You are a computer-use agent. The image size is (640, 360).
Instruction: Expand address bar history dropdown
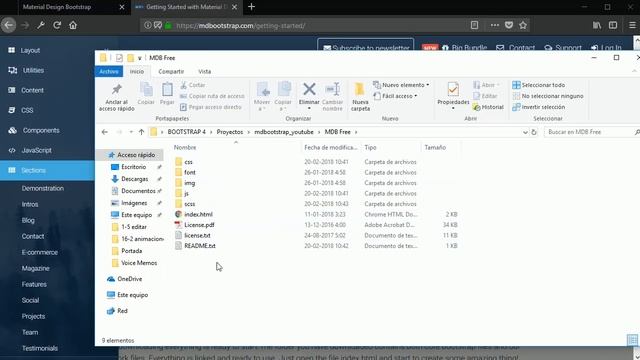click(525, 132)
